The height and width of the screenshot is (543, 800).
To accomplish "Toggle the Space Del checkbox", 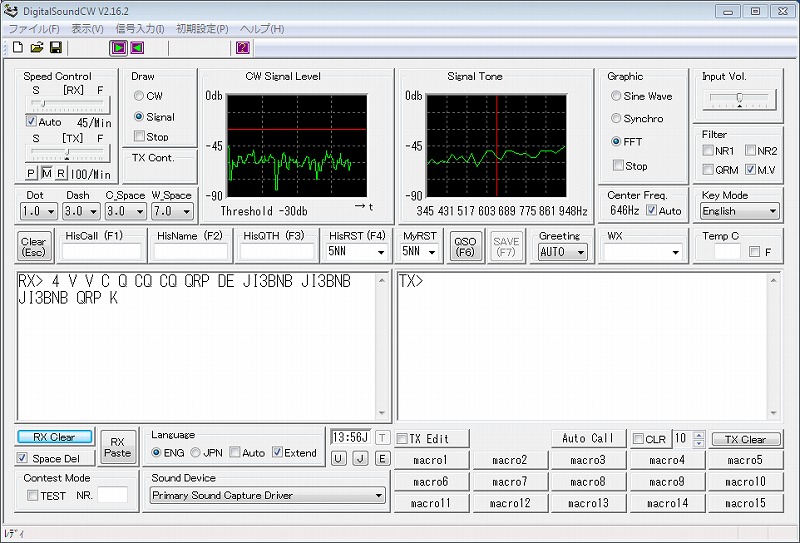I will 24,458.
